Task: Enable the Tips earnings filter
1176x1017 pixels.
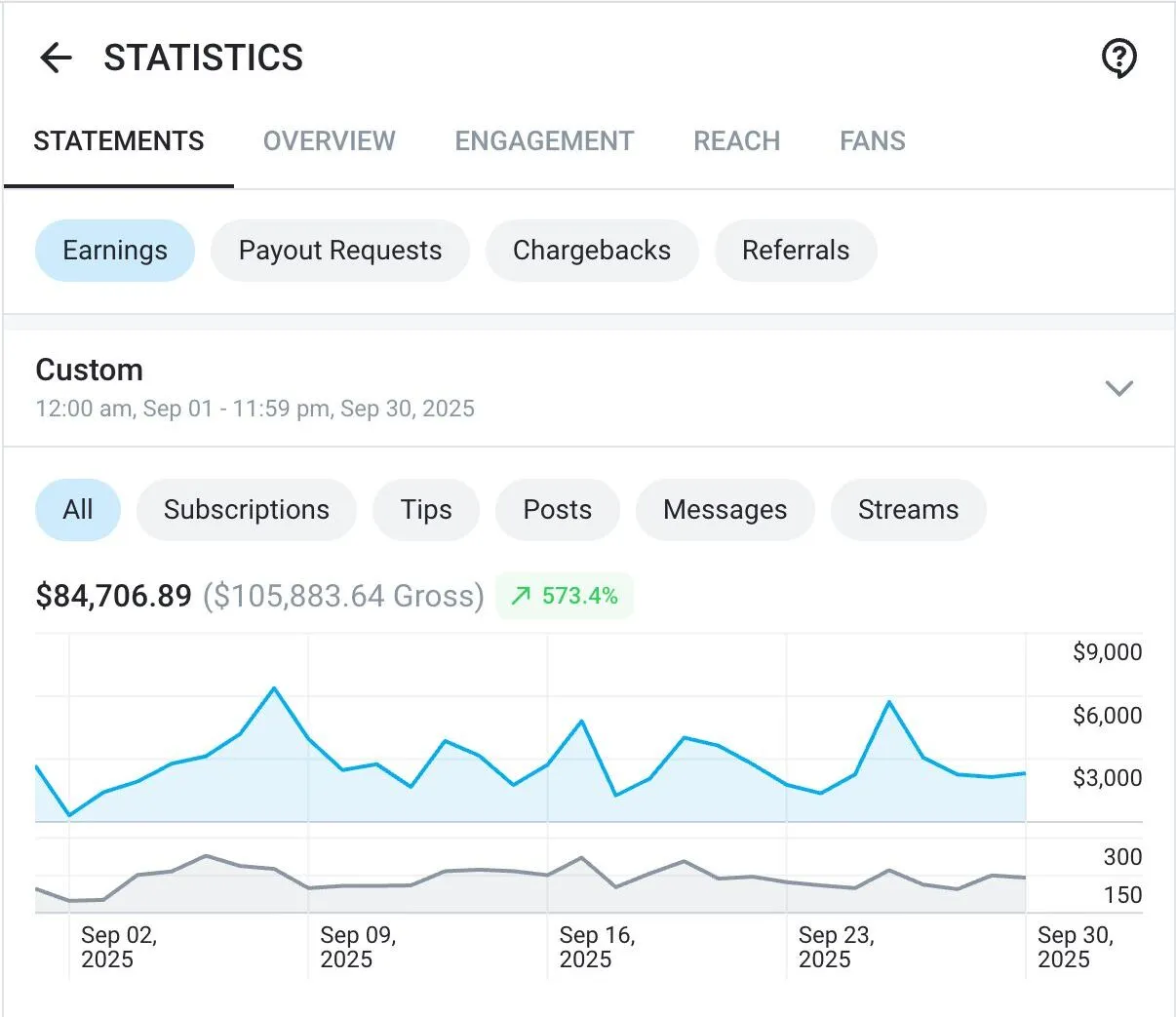Action: point(426,509)
